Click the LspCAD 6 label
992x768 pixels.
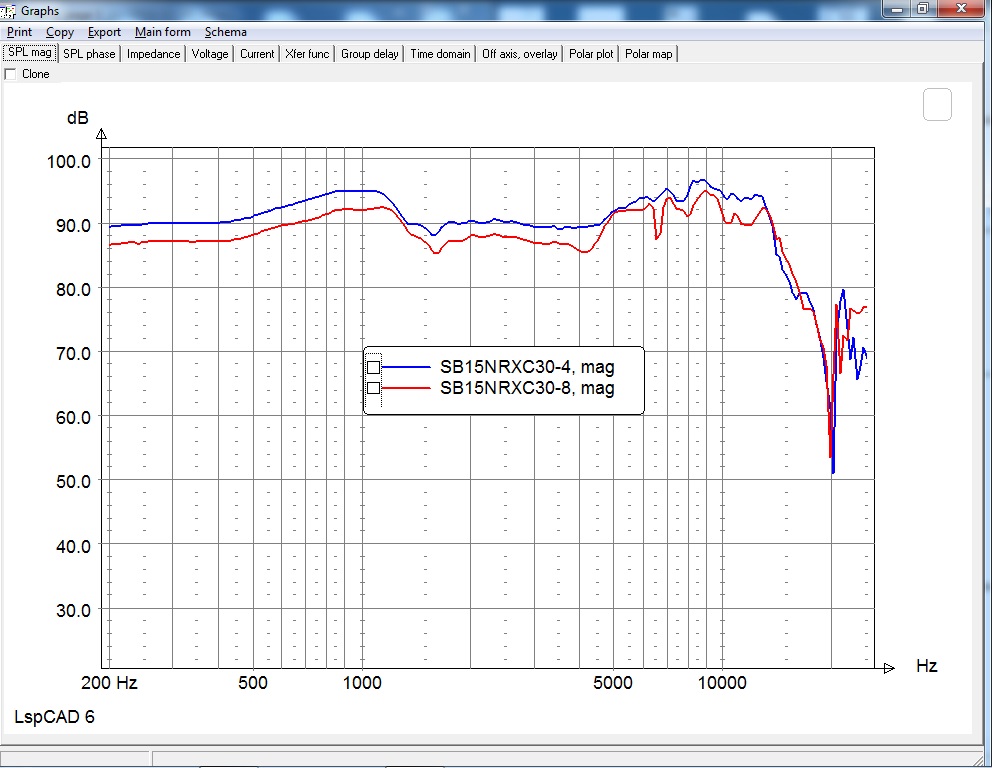pos(54,717)
